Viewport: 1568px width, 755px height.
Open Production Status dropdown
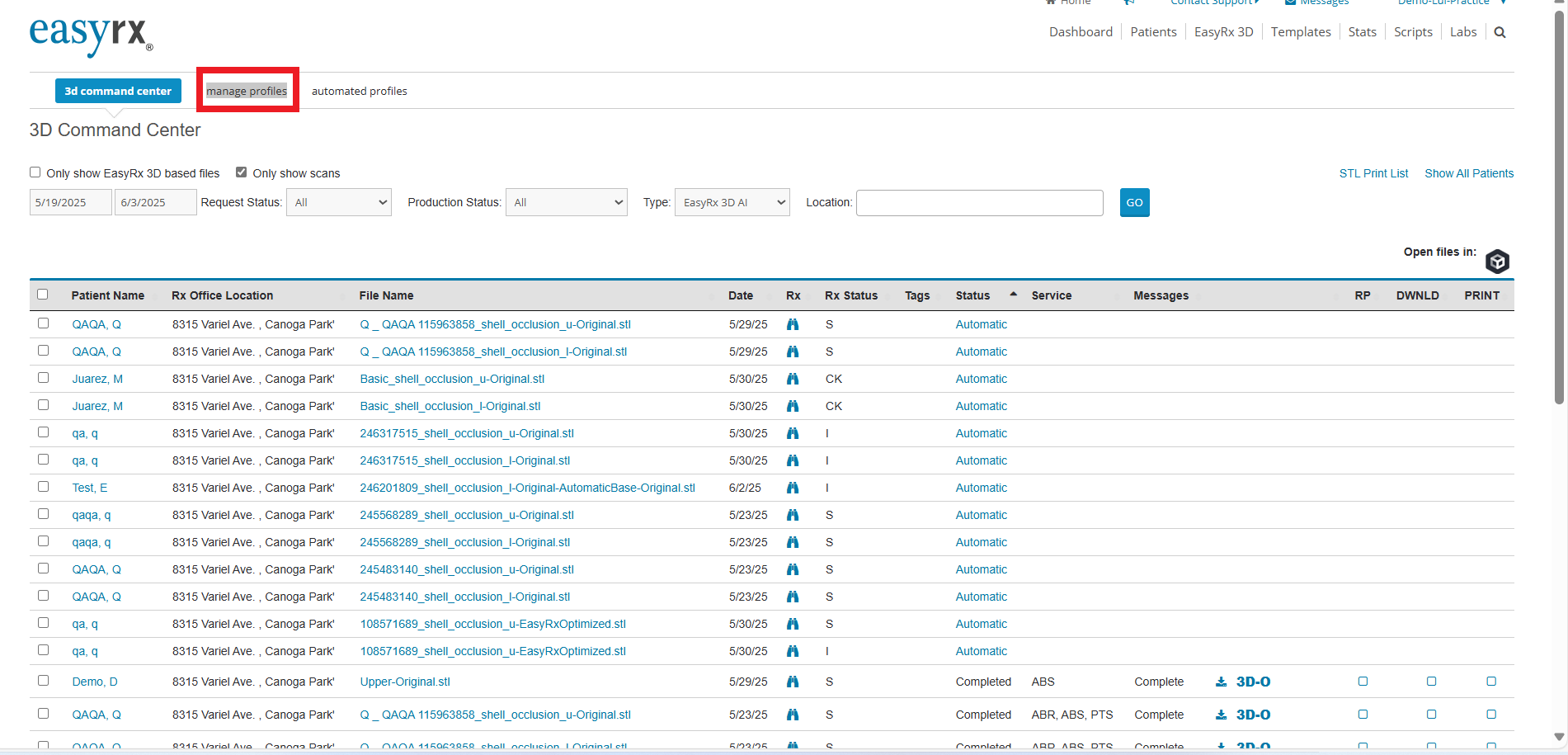click(567, 202)
